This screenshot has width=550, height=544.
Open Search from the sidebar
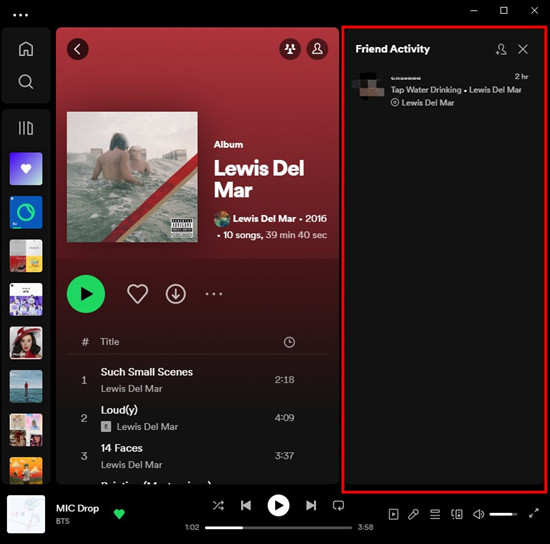point(26,82)
